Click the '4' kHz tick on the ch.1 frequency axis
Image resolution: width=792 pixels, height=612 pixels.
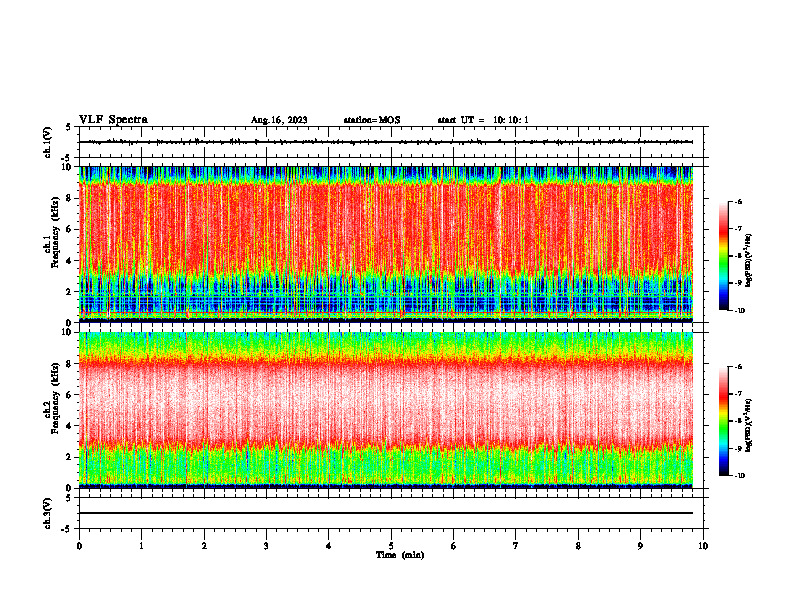pyautogui.click(x=69, y=261)
